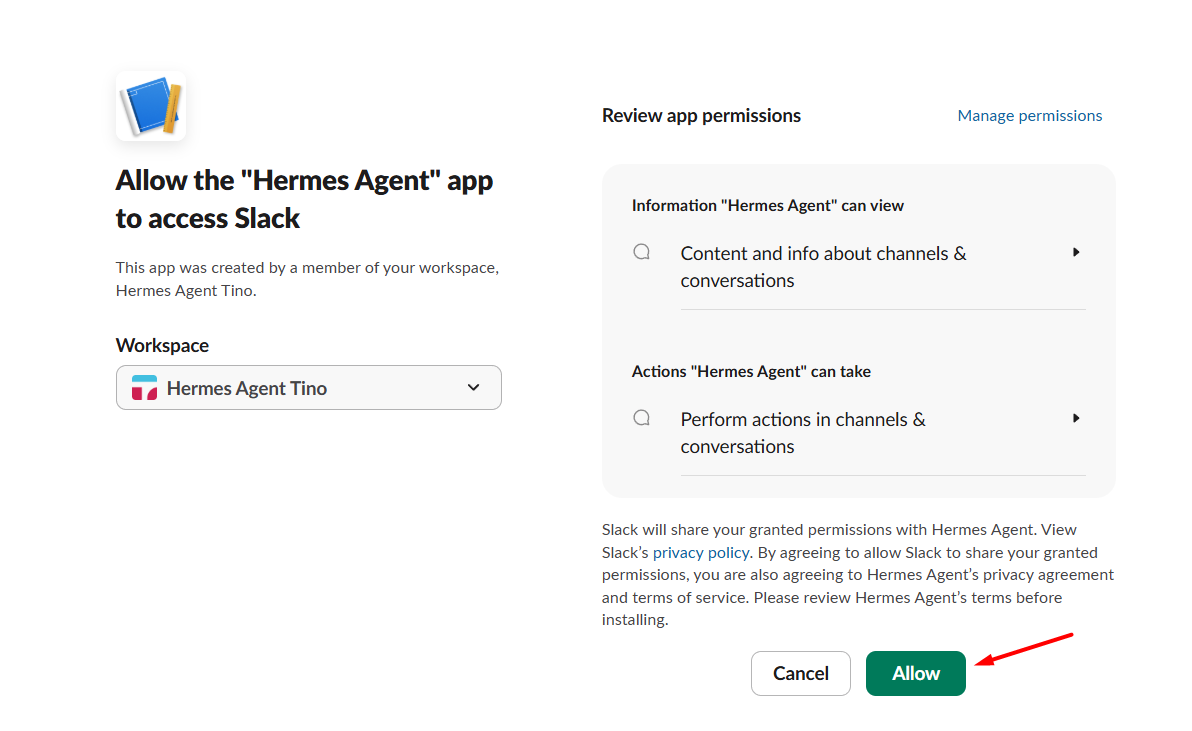Click the Hermes Agent app logo
The height and width of the screenshot is (731, 1192).
coord(151,106)
